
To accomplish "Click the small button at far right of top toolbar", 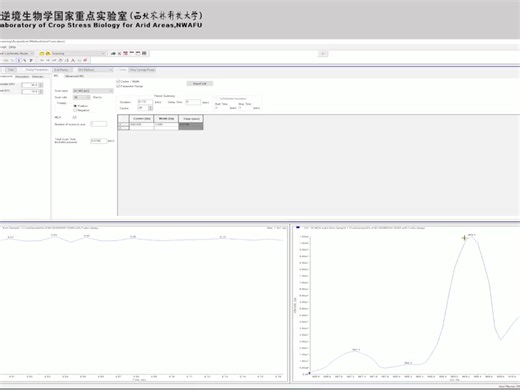I will point(323,54).
